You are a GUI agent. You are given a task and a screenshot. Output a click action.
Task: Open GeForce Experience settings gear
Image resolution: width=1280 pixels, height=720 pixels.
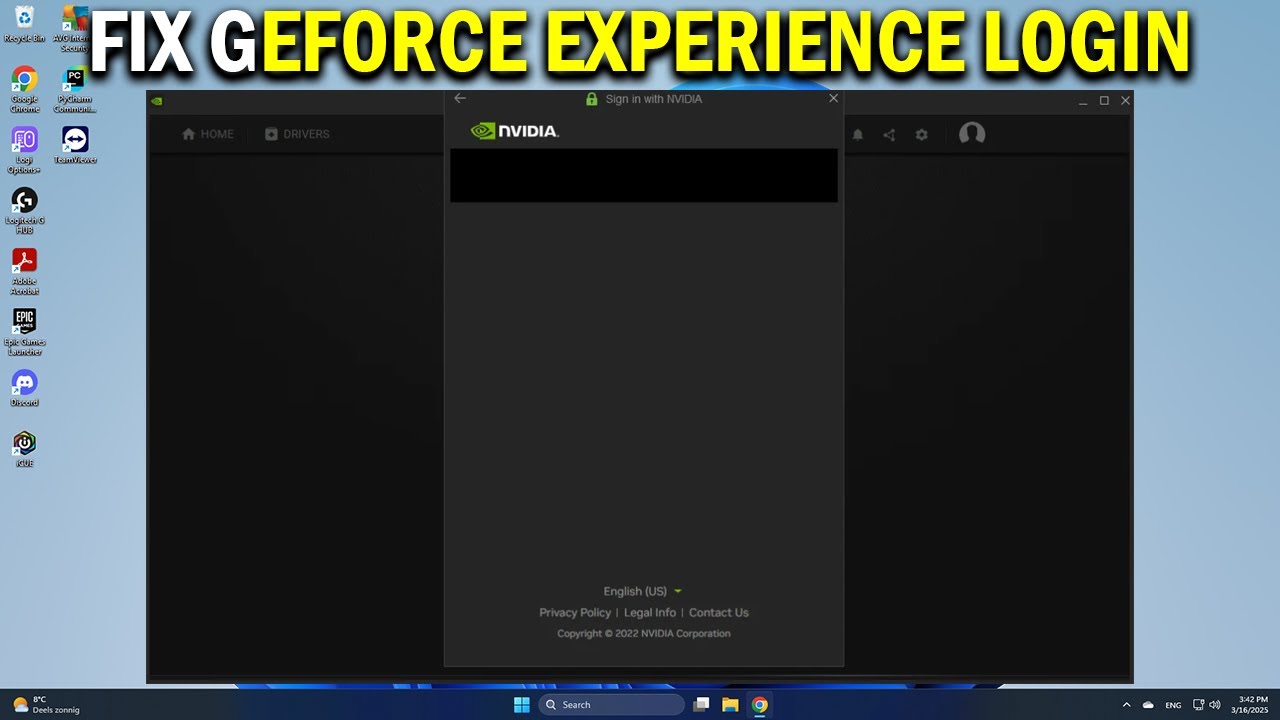coord(922,134)
